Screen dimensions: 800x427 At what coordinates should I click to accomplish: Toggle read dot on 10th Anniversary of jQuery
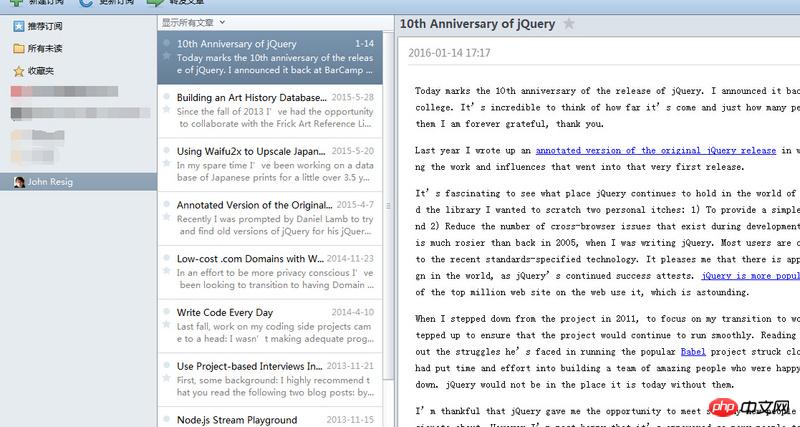[x=166, y=43]
